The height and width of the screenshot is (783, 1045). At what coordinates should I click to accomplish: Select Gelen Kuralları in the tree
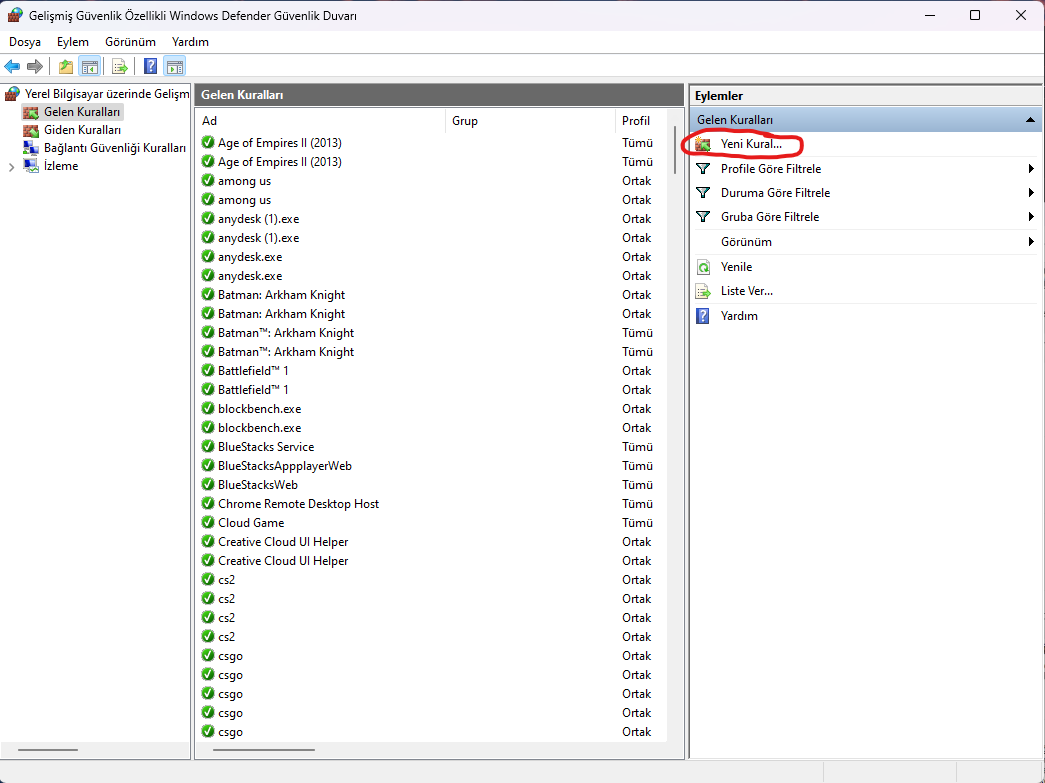pos(82,112)
